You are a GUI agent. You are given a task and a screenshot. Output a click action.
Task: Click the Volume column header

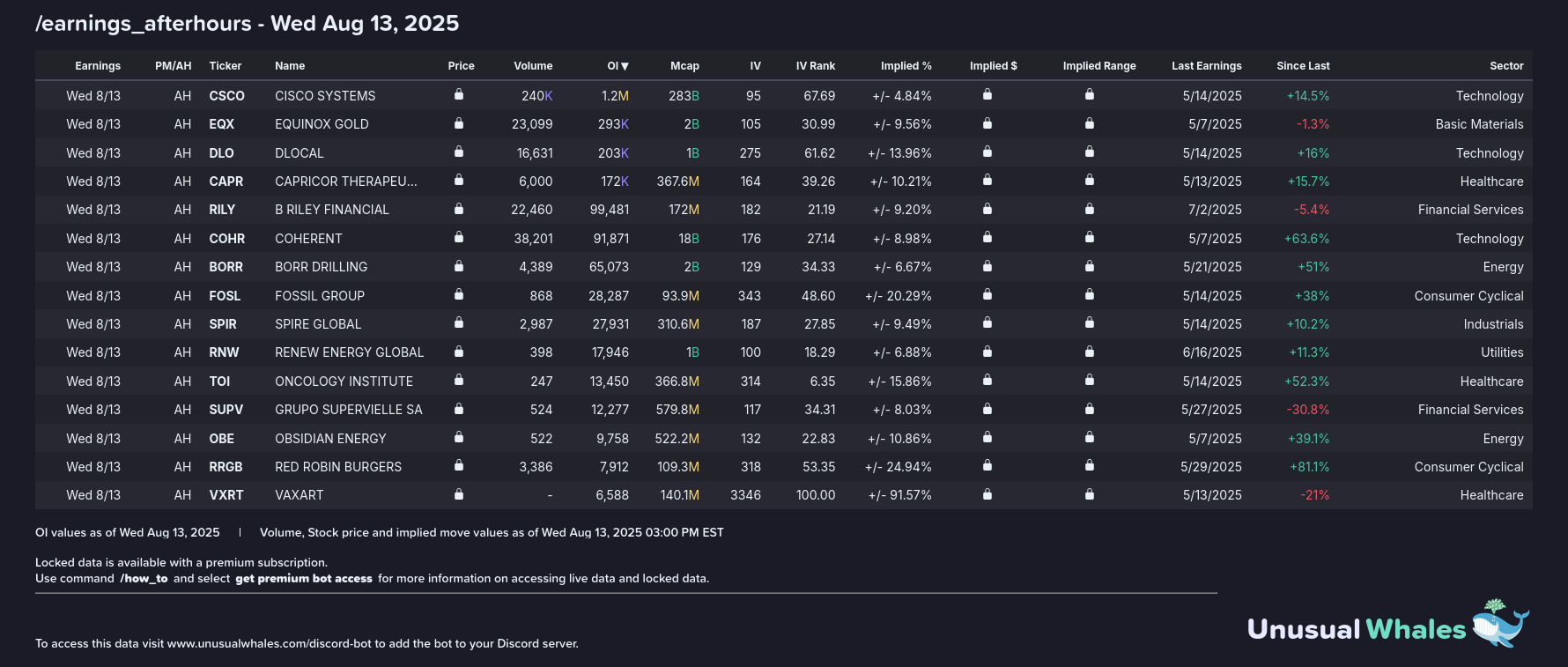tap(533, 66)
